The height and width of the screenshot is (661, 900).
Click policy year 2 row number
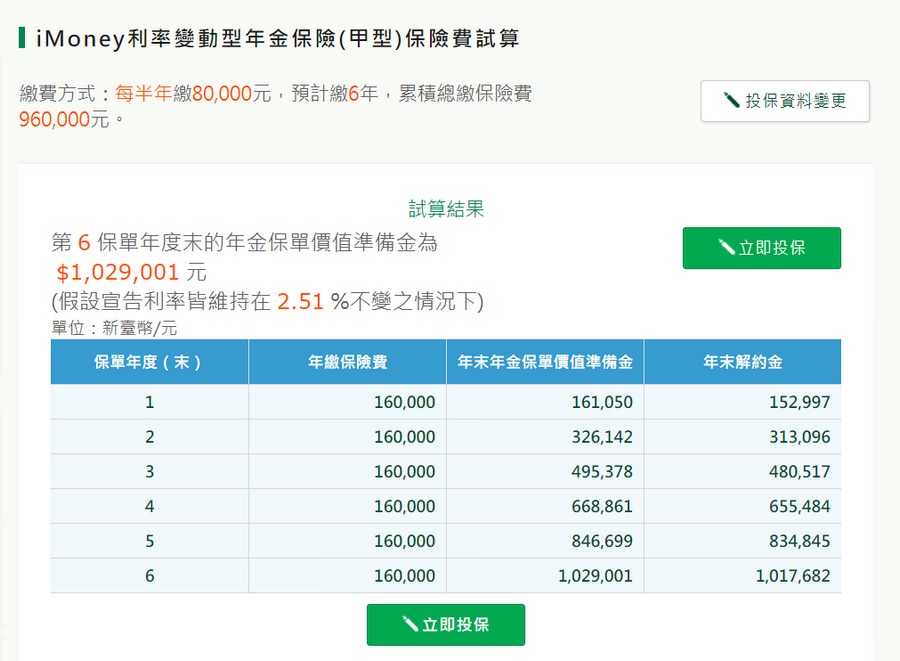click(149, 437)
